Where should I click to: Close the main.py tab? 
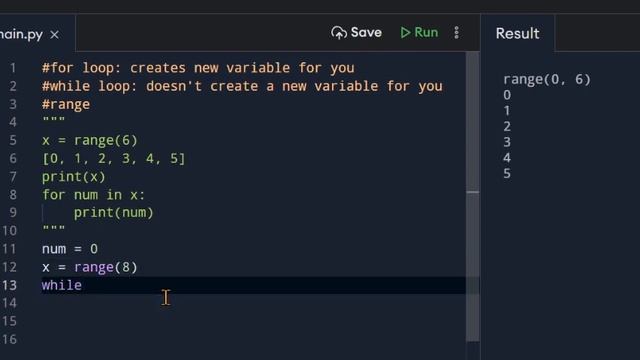pos(55,35)
